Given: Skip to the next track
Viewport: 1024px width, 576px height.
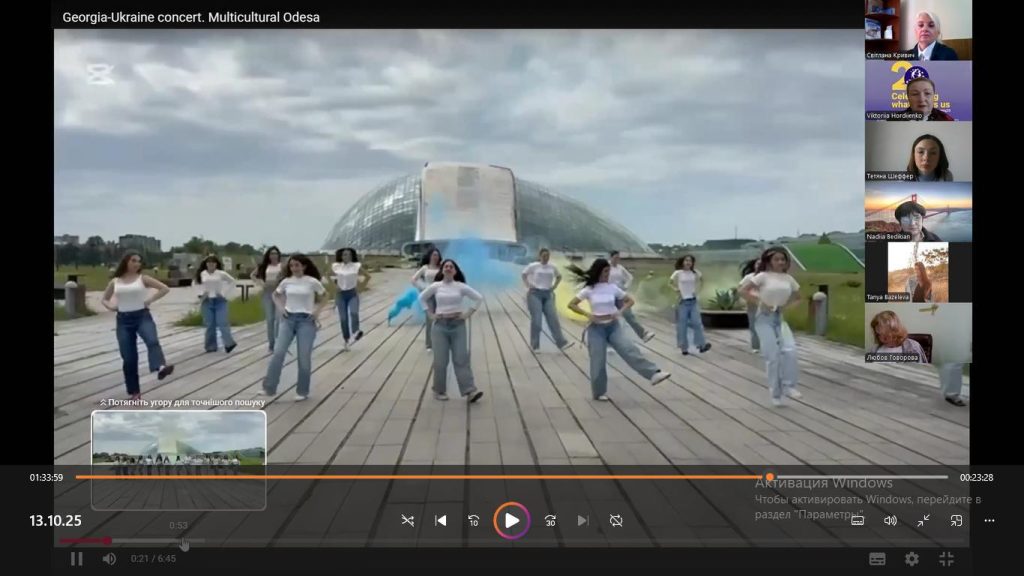Looking at the screenshot, I should [x=583, y=520].
